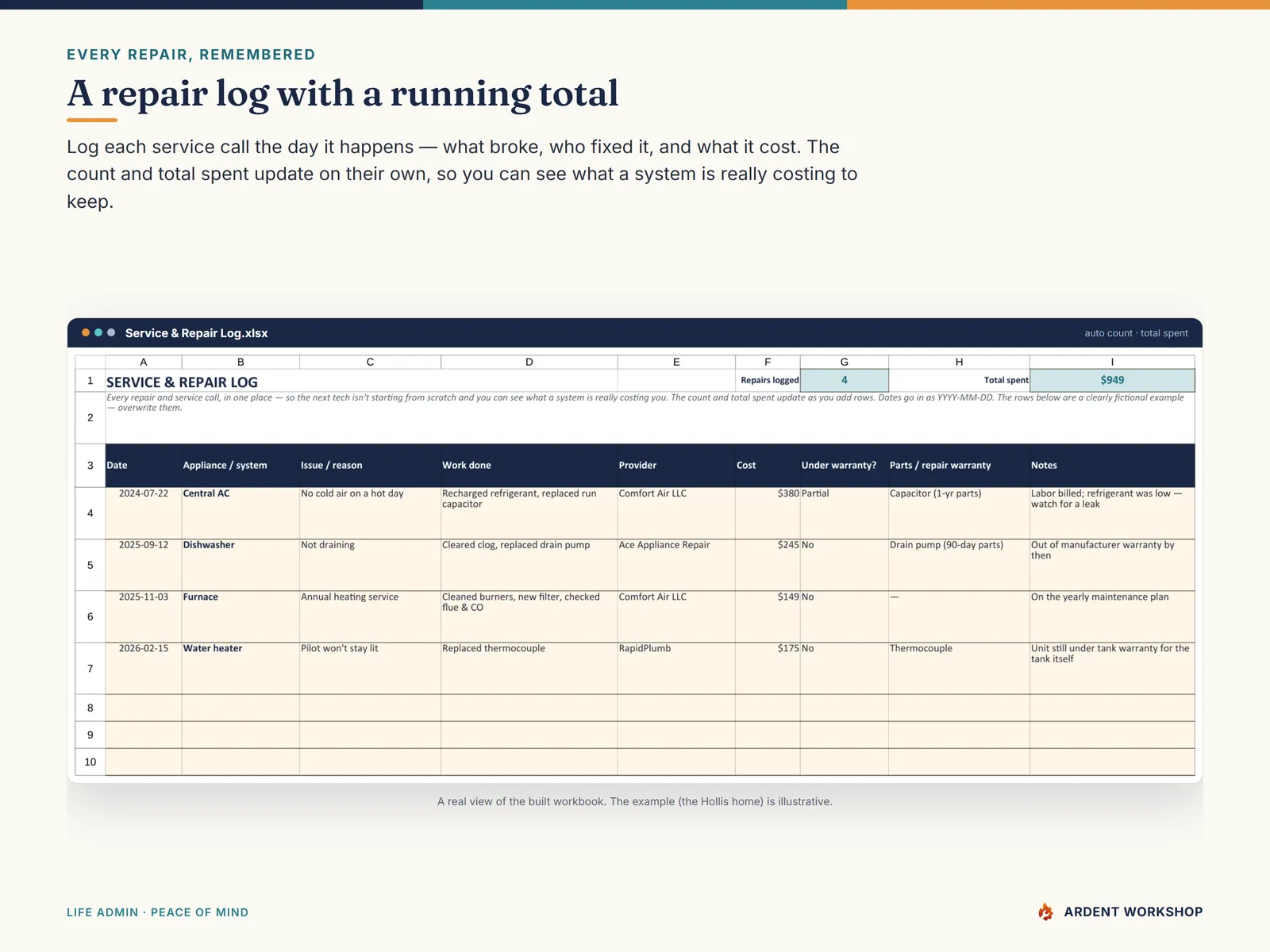
Task: Select the Dishwasher cell
Action: [x=241, y=565]
